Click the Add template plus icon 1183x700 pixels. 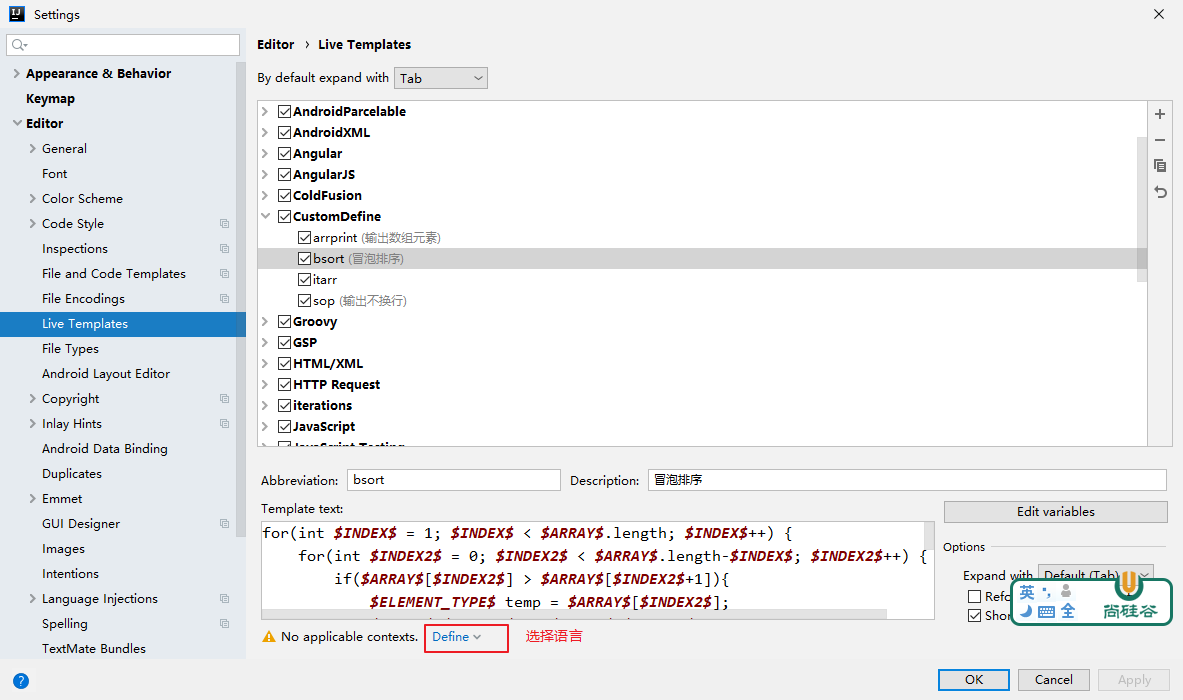pyautogui.click(x=1160, y=115)
